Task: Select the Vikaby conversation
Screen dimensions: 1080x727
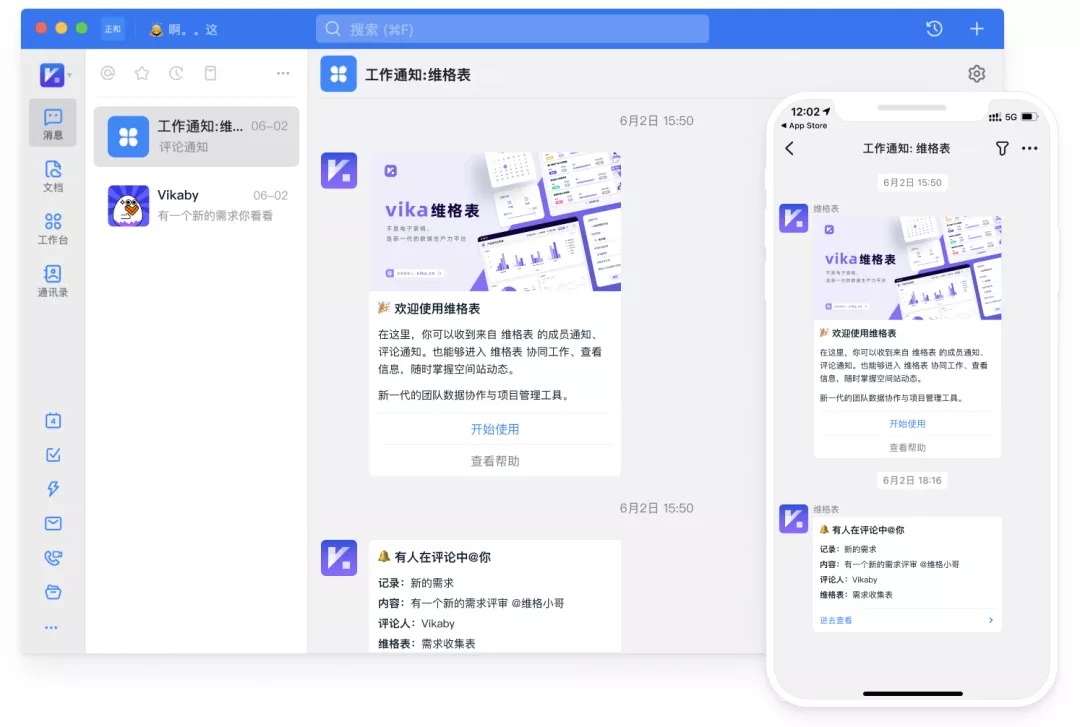Action: click(x=196, y=205)
